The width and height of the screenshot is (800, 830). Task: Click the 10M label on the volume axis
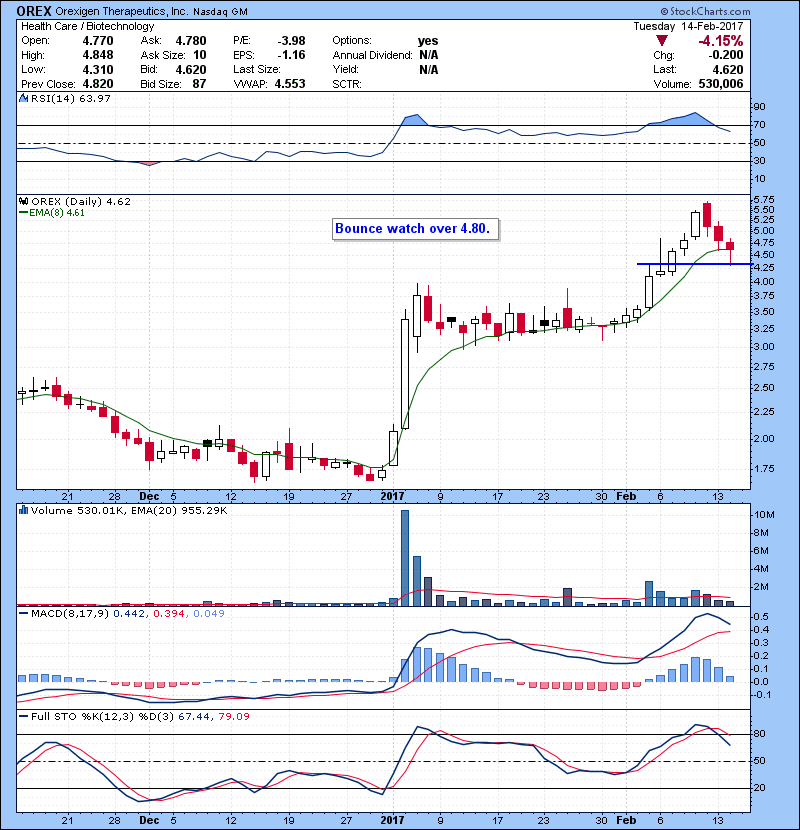point(764,515)
